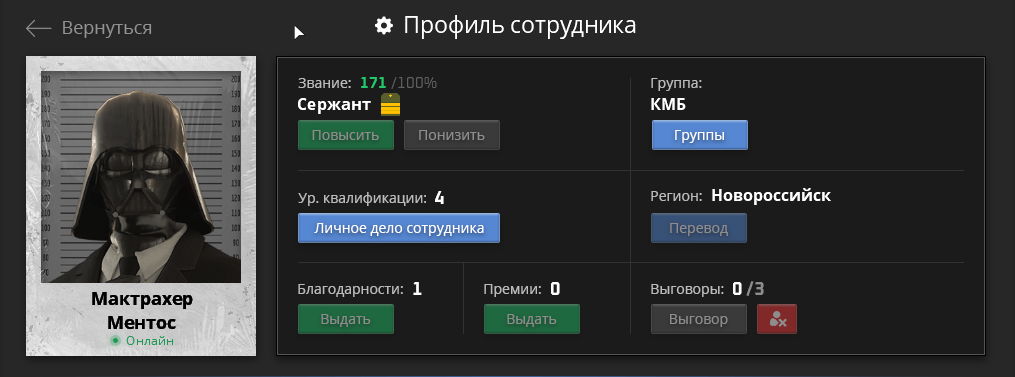Demote employee with Понизить button
The width and height of the screenshot is (1015, 377).
tap(452, 135)
